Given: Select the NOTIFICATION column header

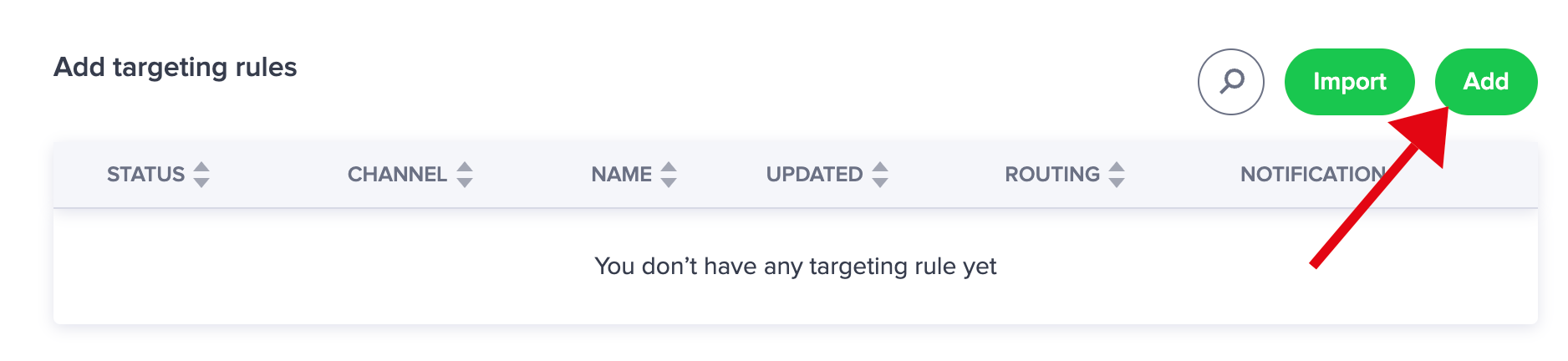Looking at the screenshot, I should point(1313,175).
